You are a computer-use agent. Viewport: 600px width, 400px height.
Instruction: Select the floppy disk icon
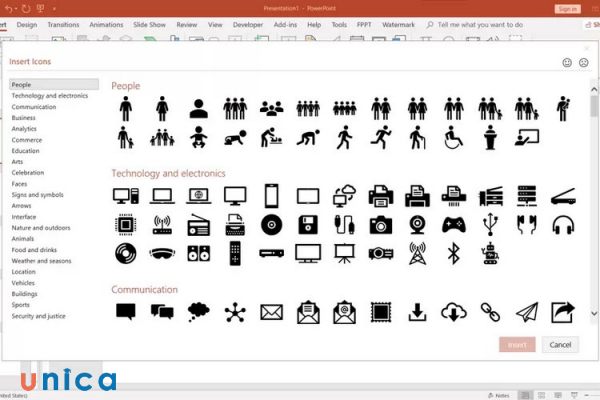point(307,224)
